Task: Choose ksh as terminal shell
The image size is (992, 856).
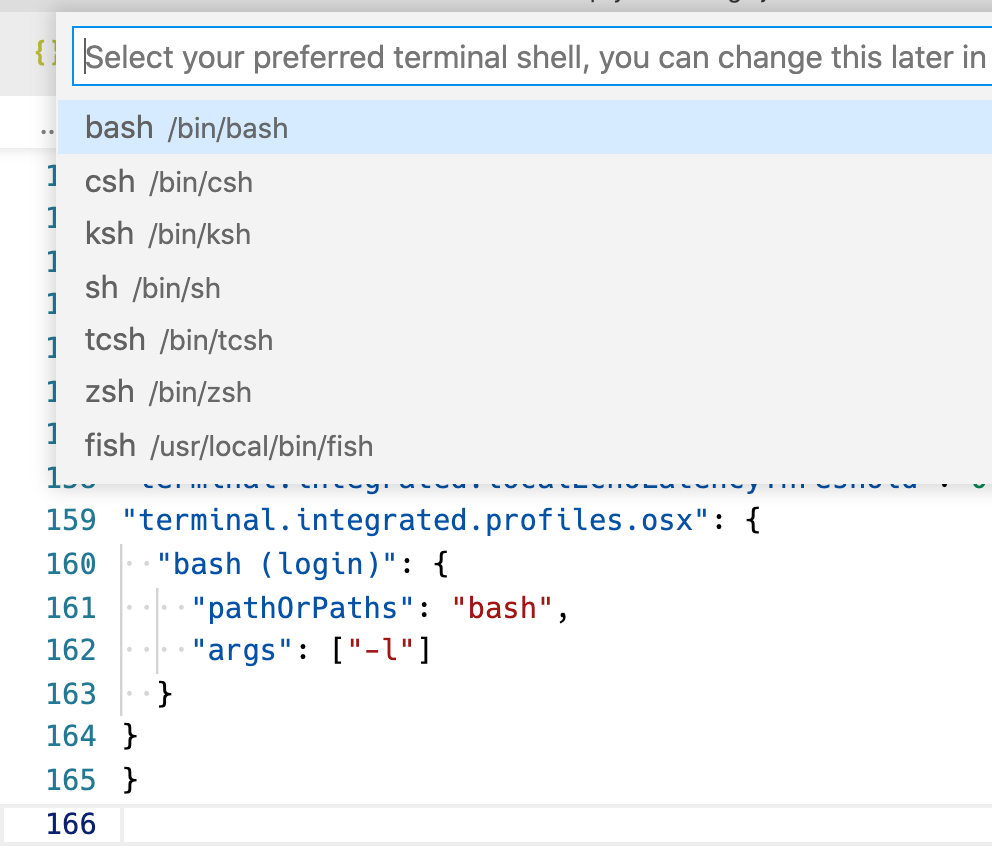Action: tap(168, 234)
